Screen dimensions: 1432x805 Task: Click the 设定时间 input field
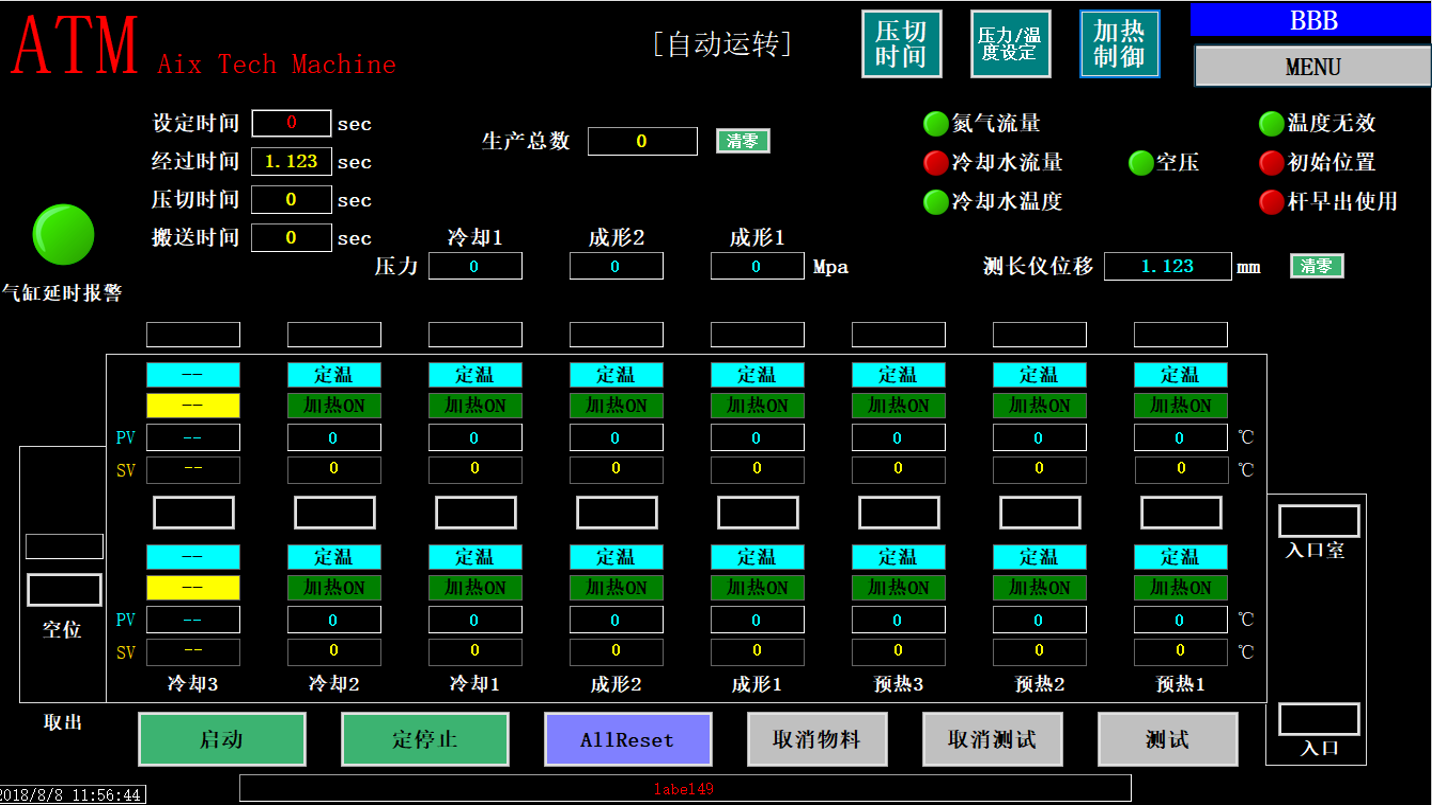(x=291, y=123)
